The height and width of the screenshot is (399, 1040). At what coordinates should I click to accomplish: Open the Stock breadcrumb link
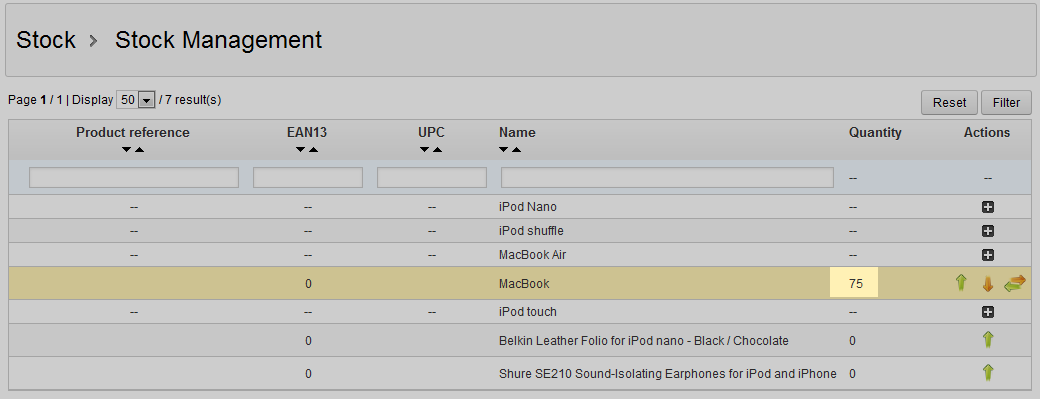pos(46,40)
